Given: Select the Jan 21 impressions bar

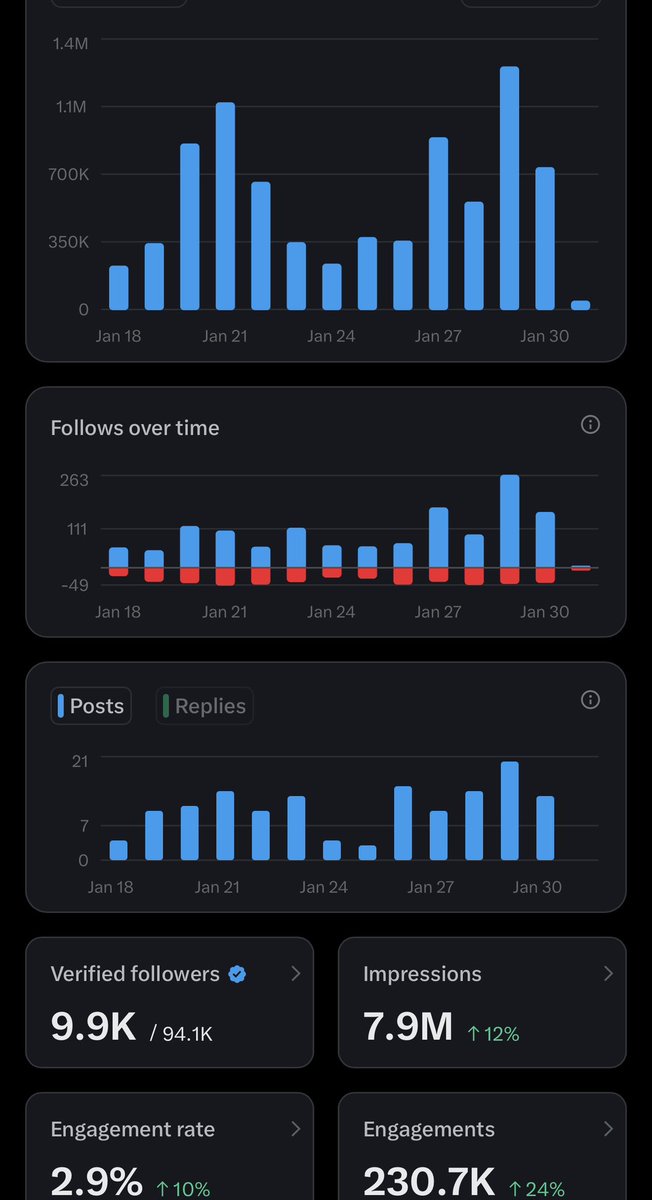Looking at the screenshot, I should [x=225, y=206].
